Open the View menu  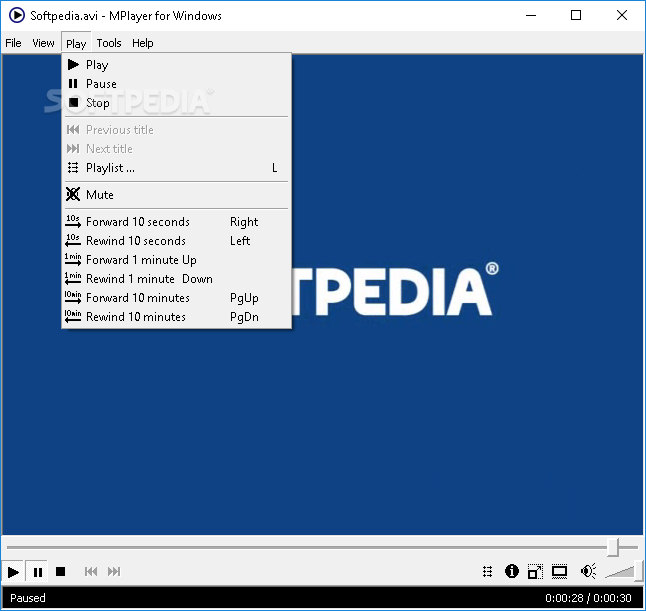pyautogui.click(x=43, y=43)
